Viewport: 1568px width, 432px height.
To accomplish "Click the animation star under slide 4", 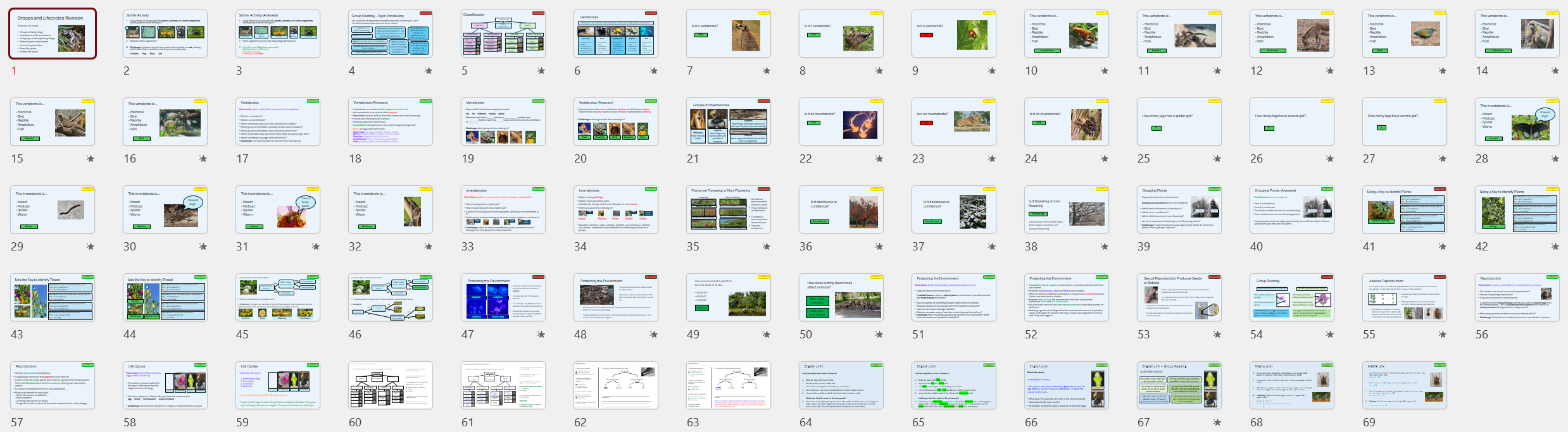I will [429, 71].
